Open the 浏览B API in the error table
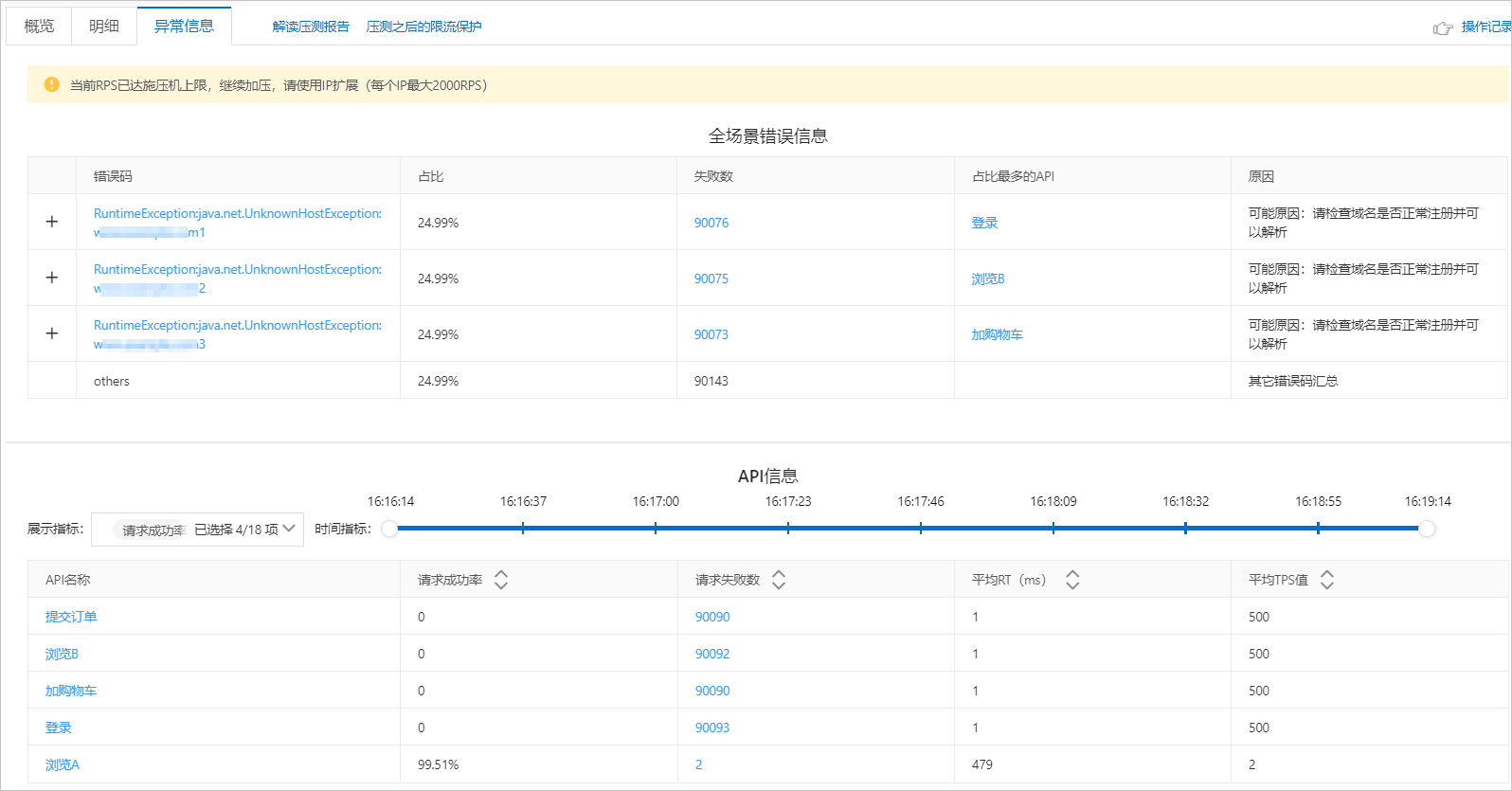Viewport: 1512px width, 791px height. coord(988,279)
